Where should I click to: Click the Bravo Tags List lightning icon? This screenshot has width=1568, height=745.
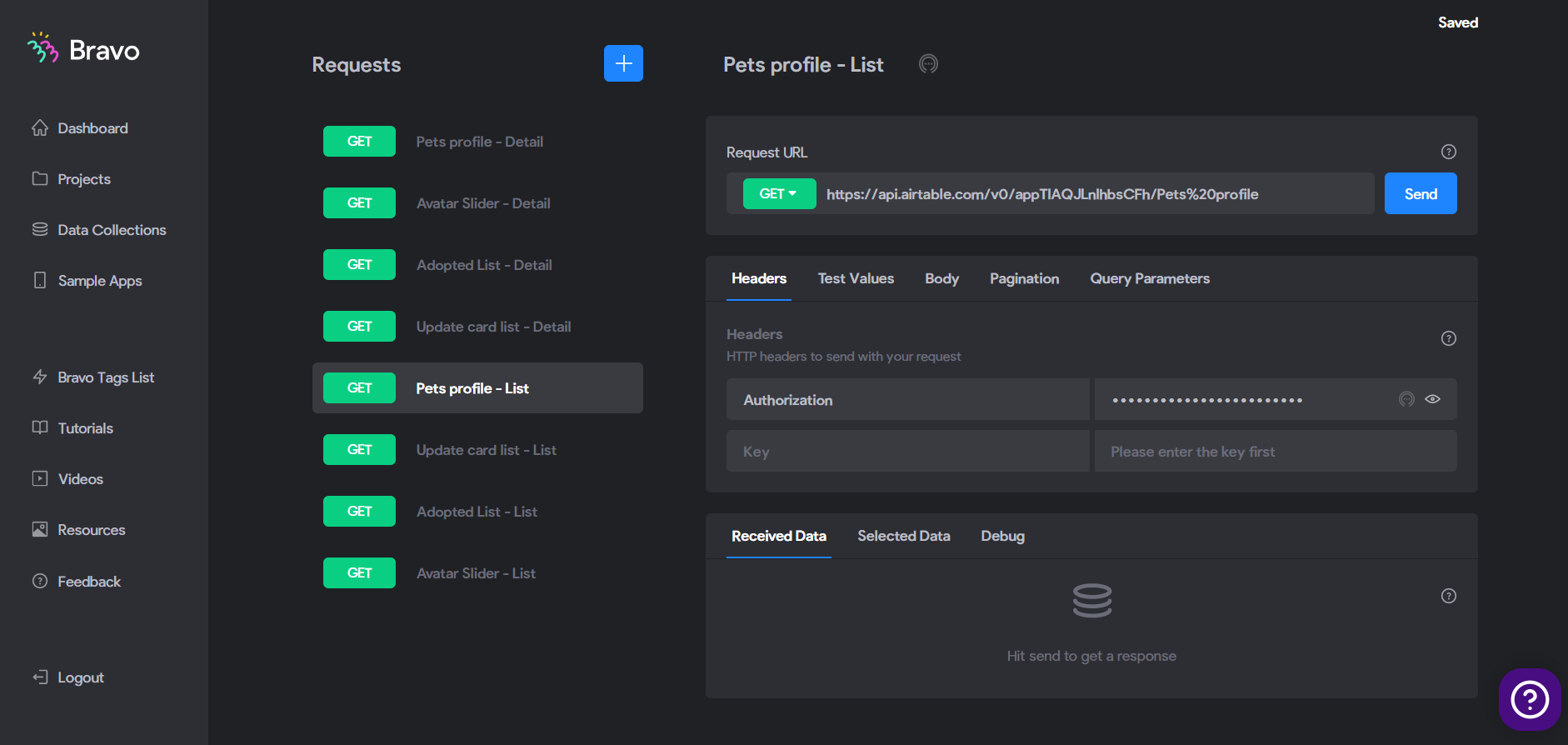[40, 377]
